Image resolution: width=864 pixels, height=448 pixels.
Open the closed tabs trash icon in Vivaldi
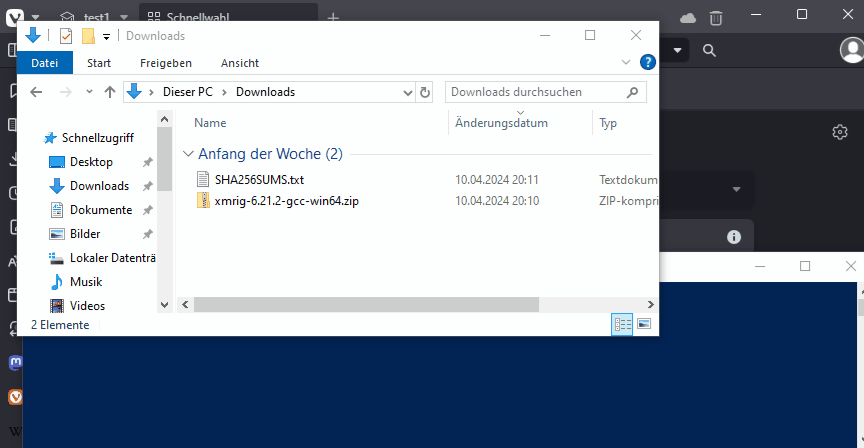click(716, 18)
